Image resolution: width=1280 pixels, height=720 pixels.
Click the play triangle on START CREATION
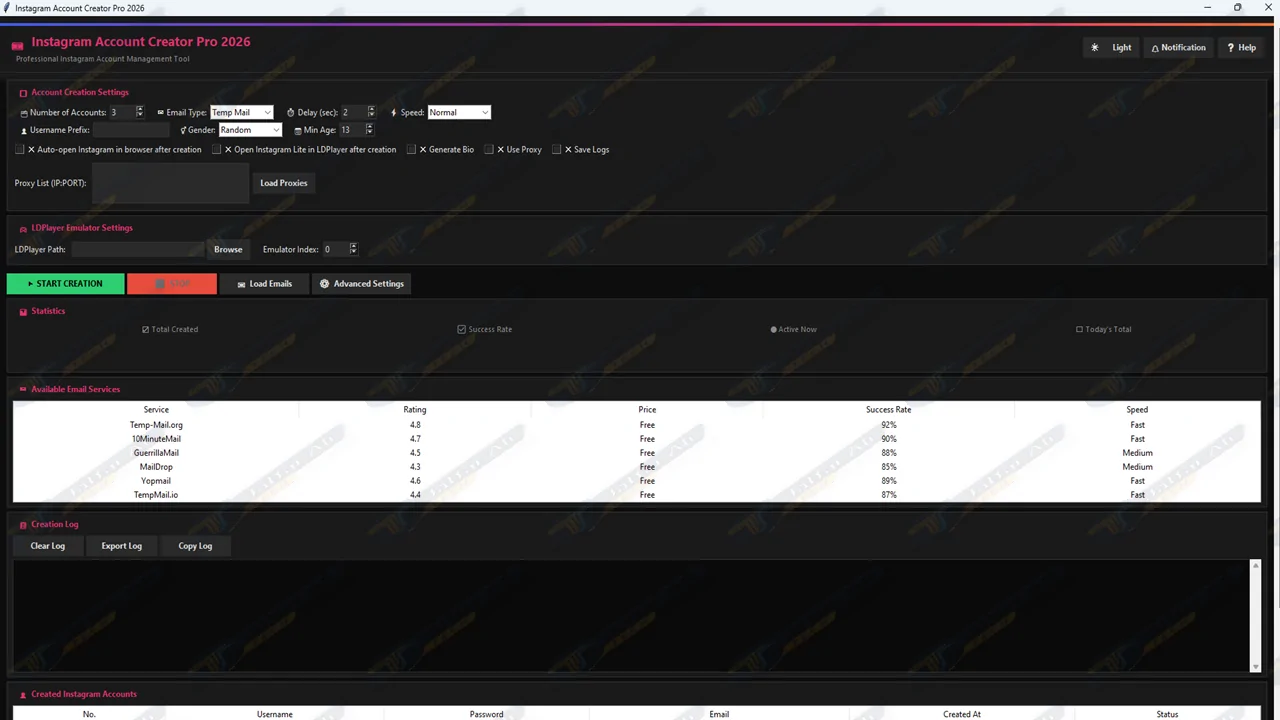click(x=31, y=284)
